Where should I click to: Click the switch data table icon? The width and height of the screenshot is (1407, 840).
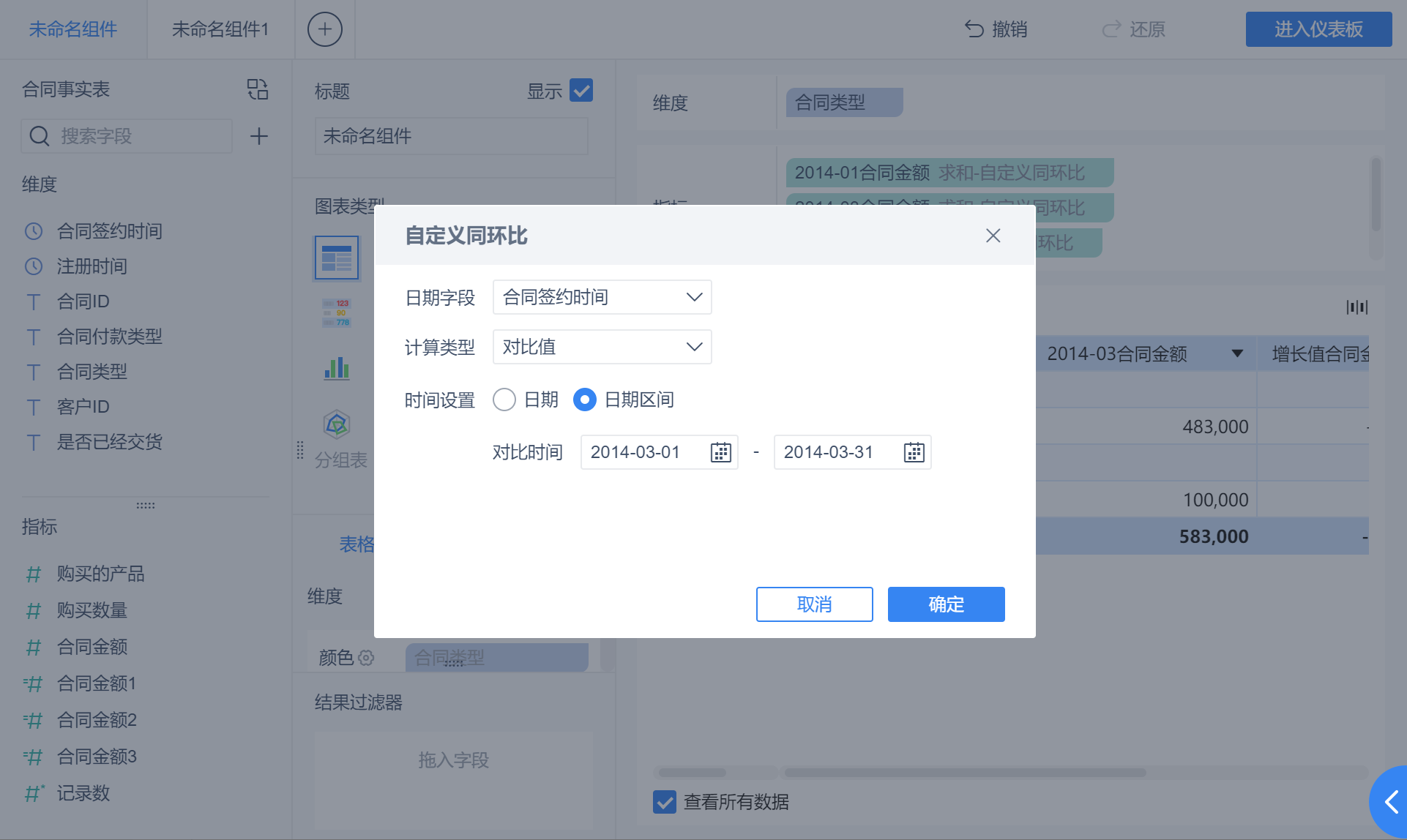[258, 89]
